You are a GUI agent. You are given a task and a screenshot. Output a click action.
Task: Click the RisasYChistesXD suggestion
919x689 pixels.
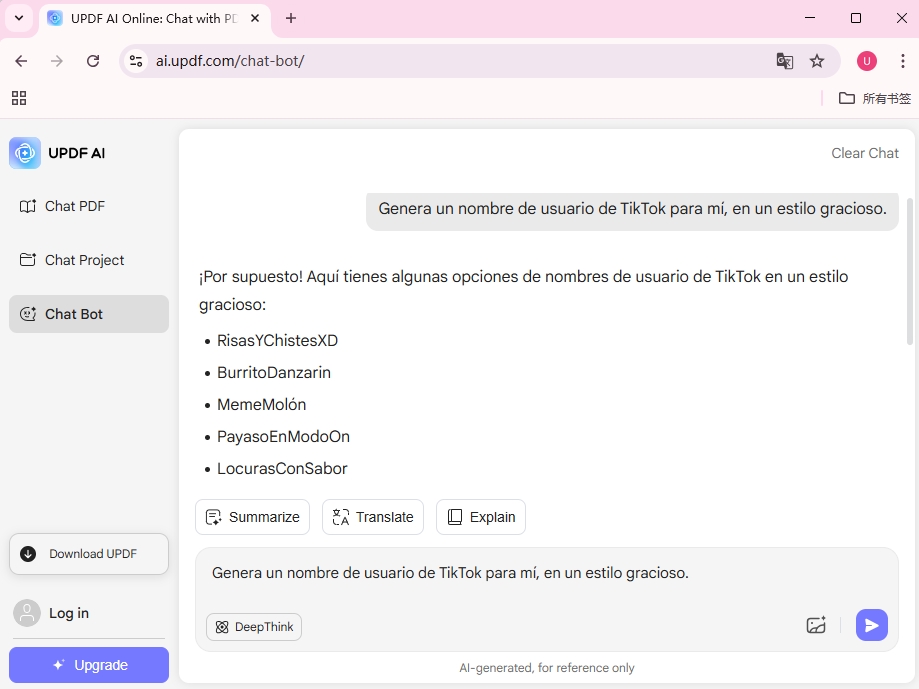tap(277, 340)
